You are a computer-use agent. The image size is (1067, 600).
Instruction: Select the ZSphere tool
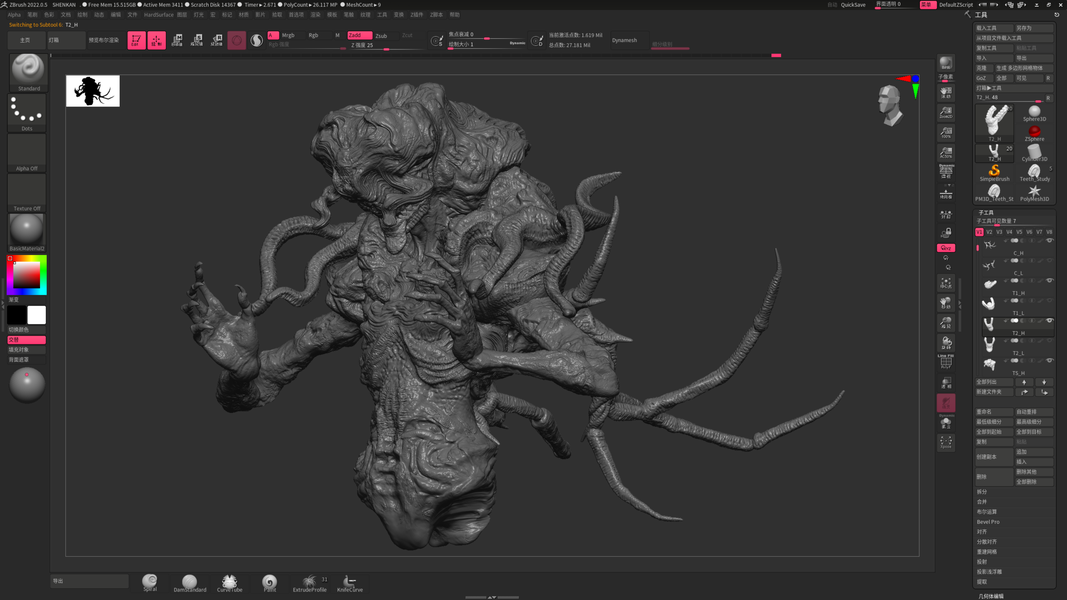(1034, 130)
